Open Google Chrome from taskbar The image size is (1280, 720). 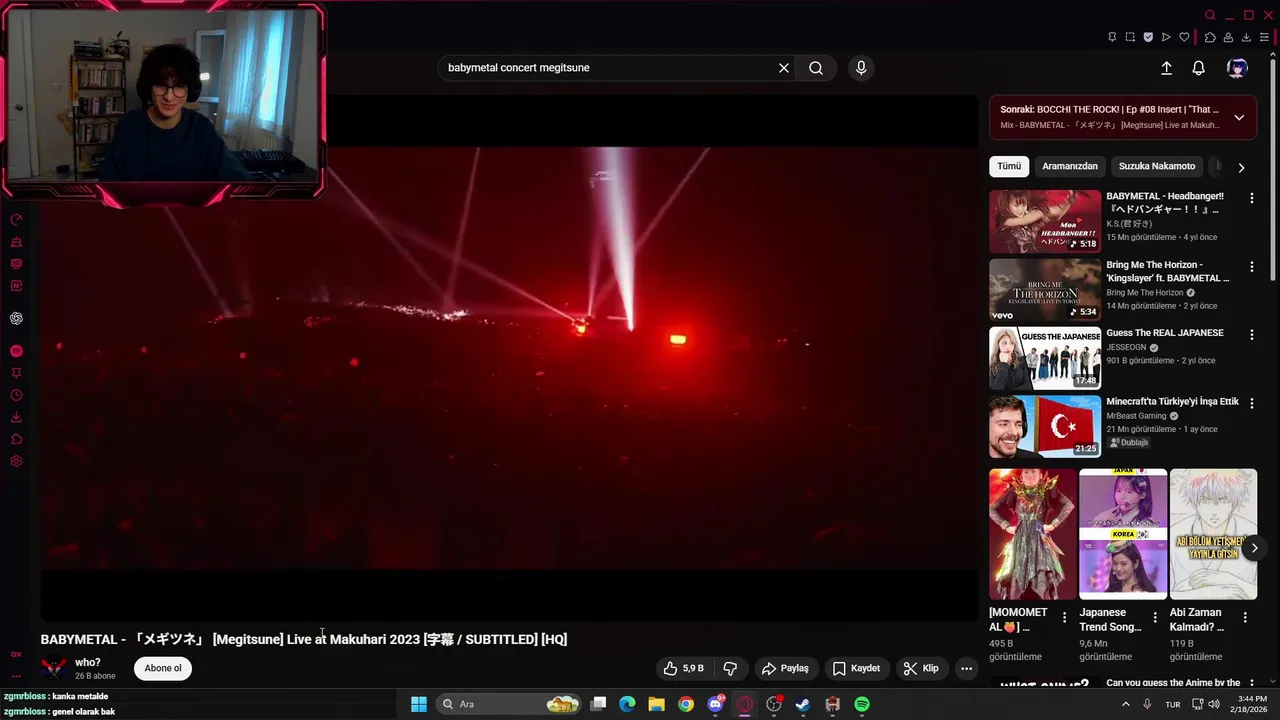pos(685,704)
